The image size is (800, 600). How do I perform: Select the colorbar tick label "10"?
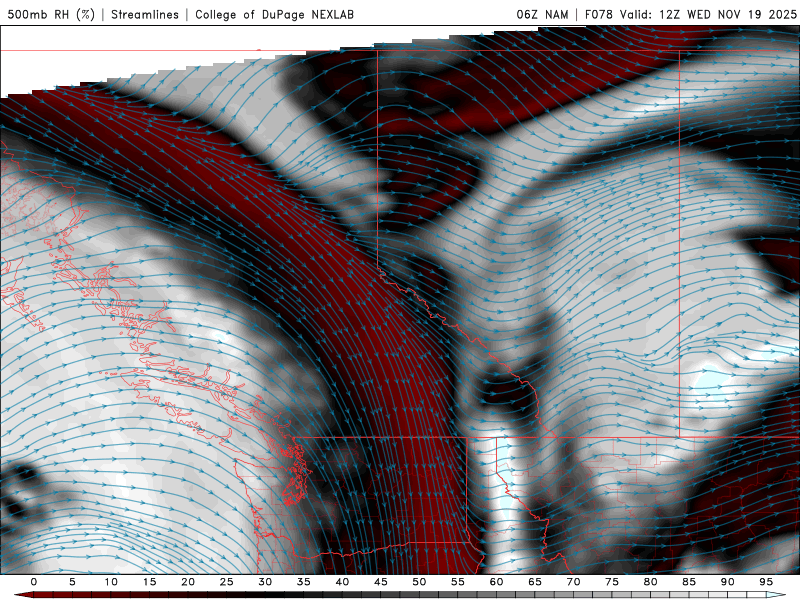click(111, 582)
